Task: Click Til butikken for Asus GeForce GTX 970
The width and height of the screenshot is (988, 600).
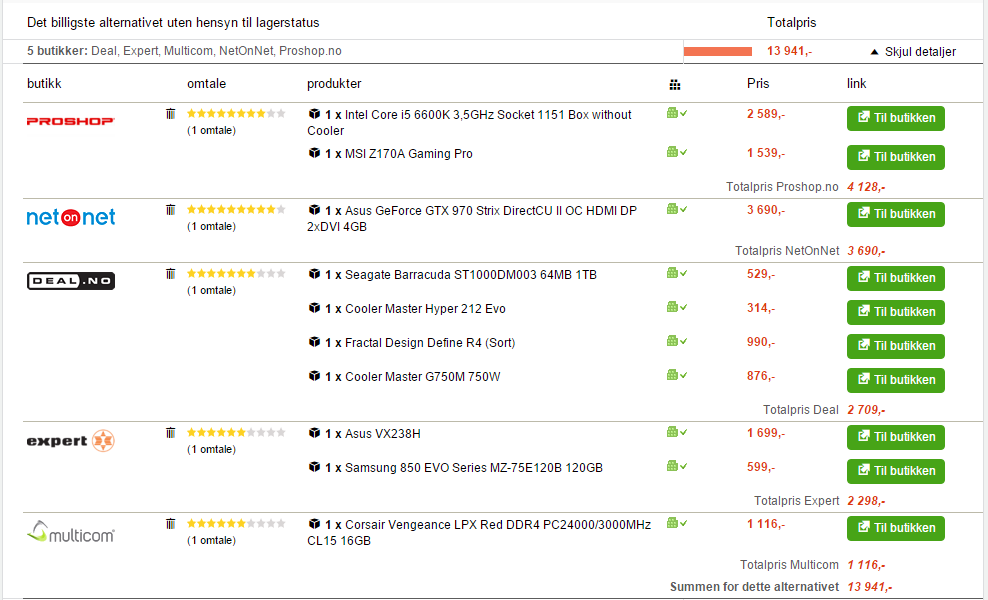Action: pyautogui.click(x=895, y=214)
